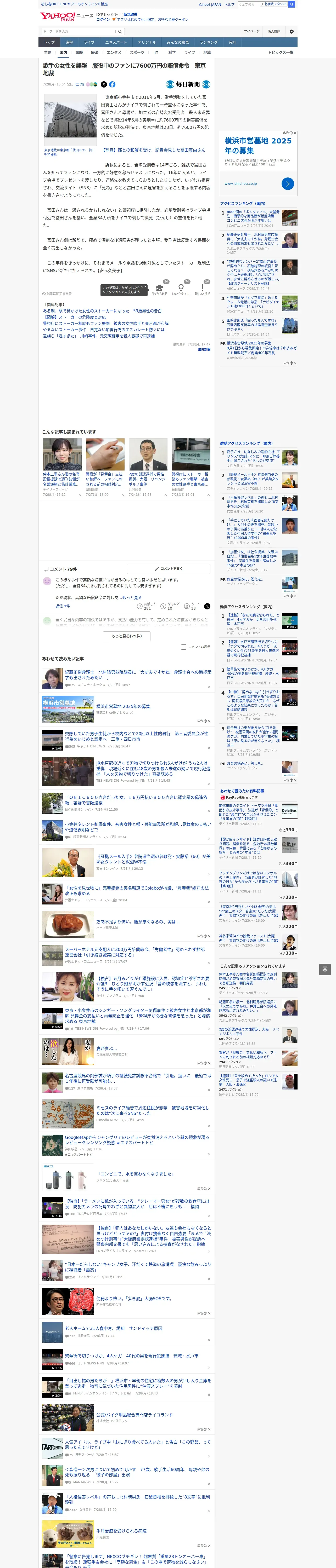Open the トピックス一覧 link
Screen dimensions: 336x1568
click(281, 52)
